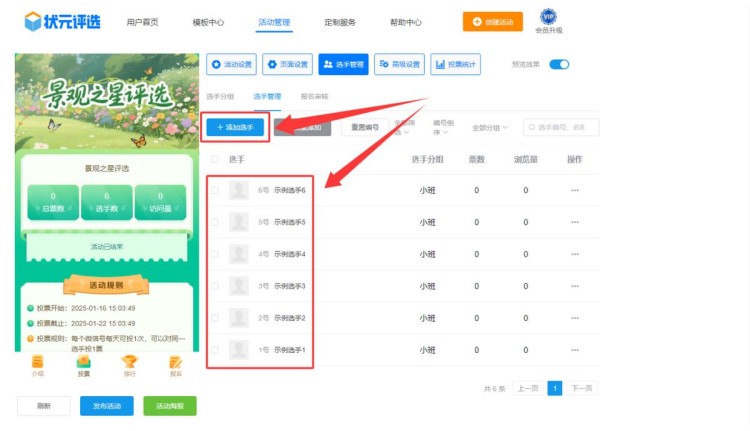Open the 介绍 icon in preview footer
The height and width of the screenshot is (431, 750).
(x=38, y=364)
